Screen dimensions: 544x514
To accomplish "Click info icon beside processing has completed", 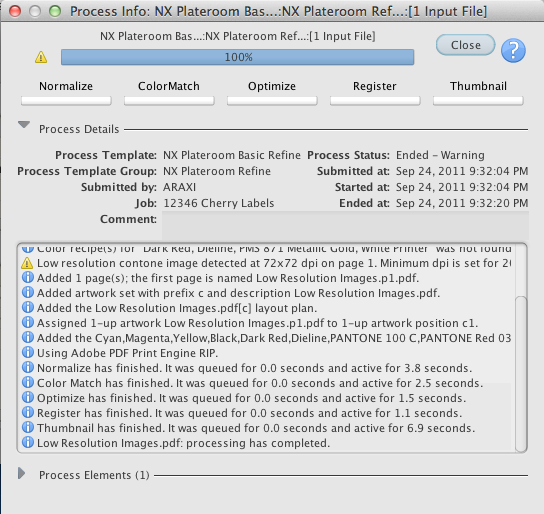I will point(28,442).
